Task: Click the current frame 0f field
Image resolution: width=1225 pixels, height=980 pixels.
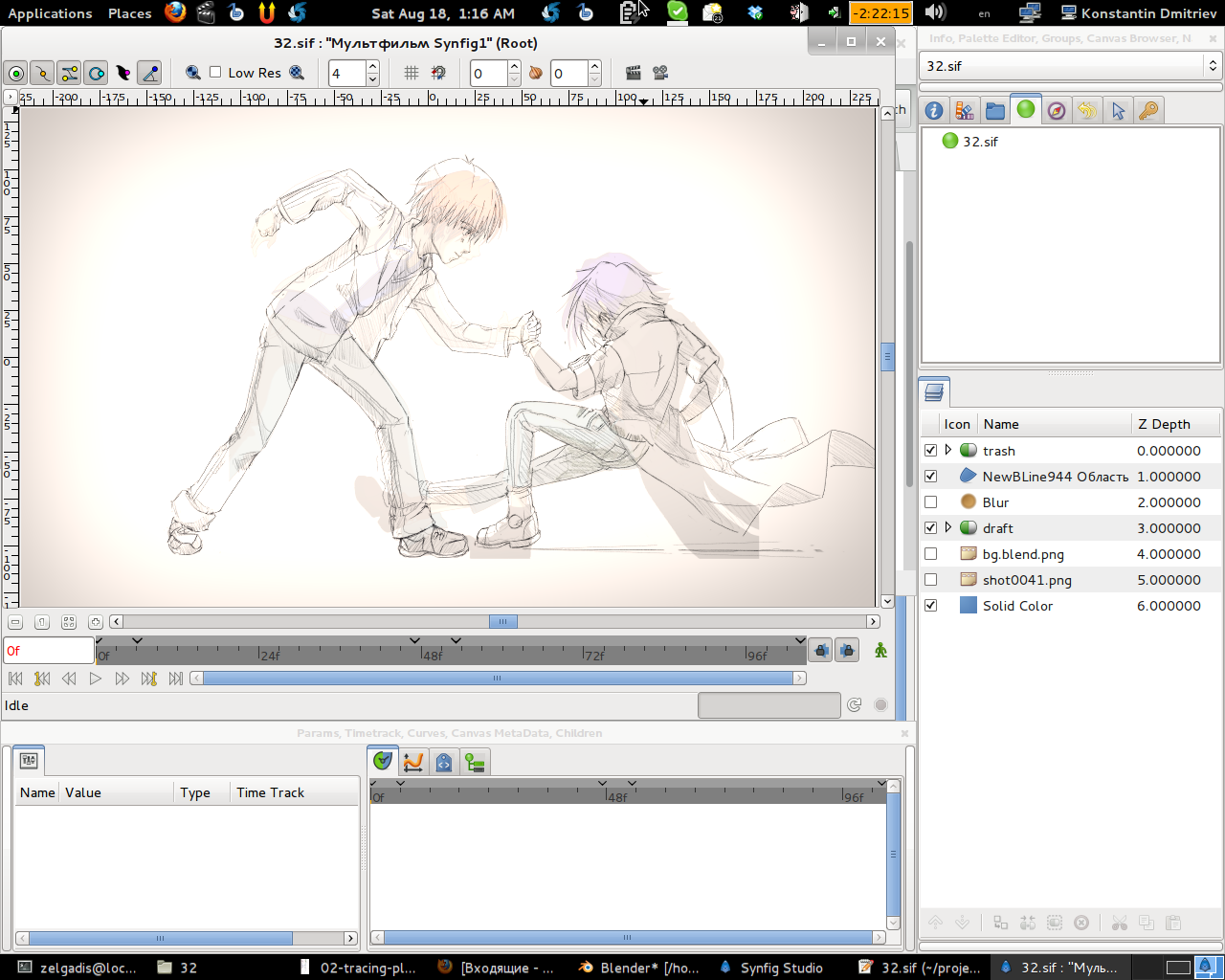Action: [x=49, y=651]
